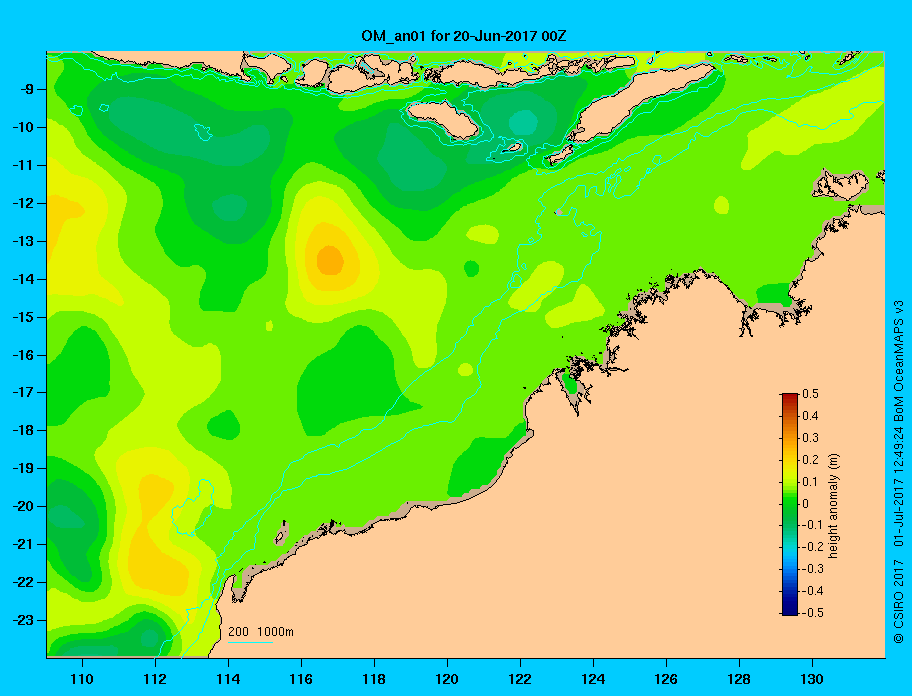Select longitude label 126
This screenshot has width=912, height=696.
pyautogui.click(x=666, y=679)
